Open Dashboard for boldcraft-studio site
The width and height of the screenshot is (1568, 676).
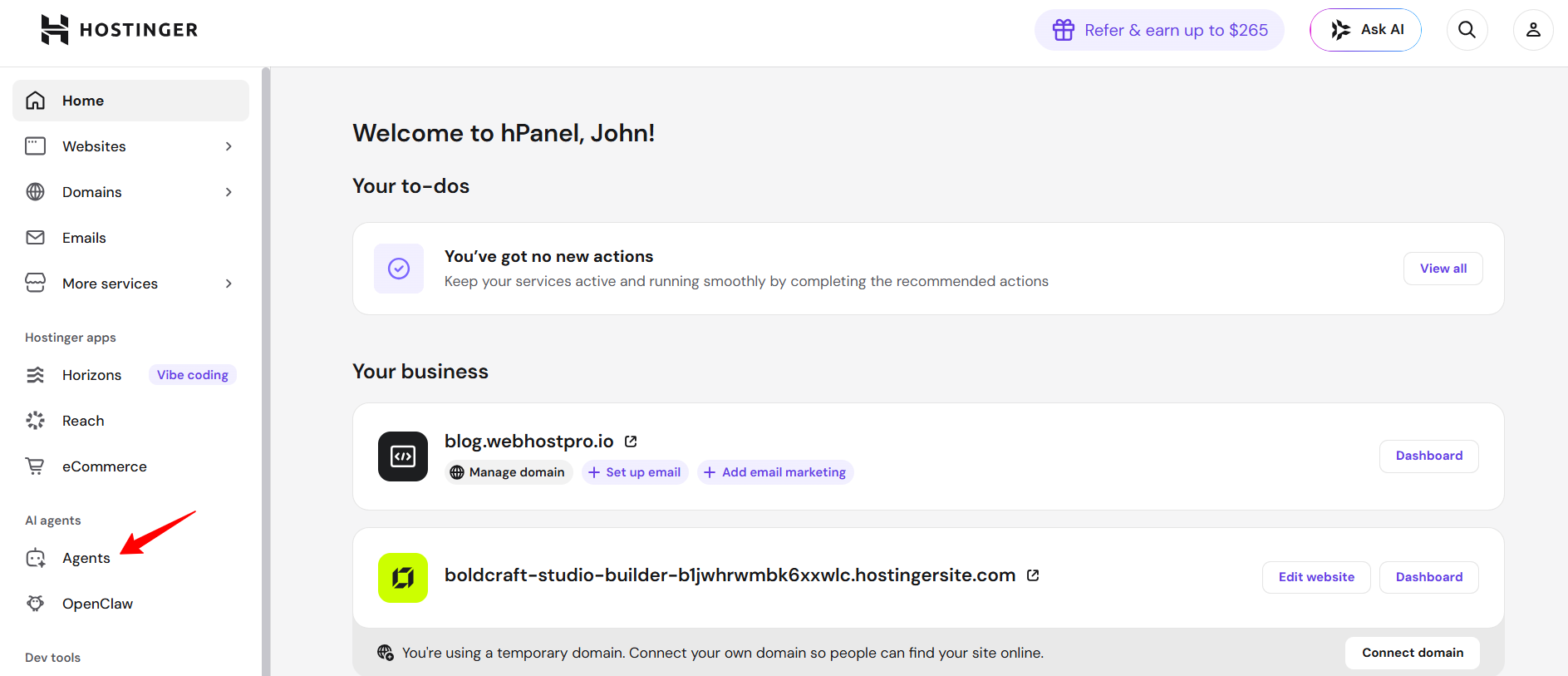coord(1429,578)
